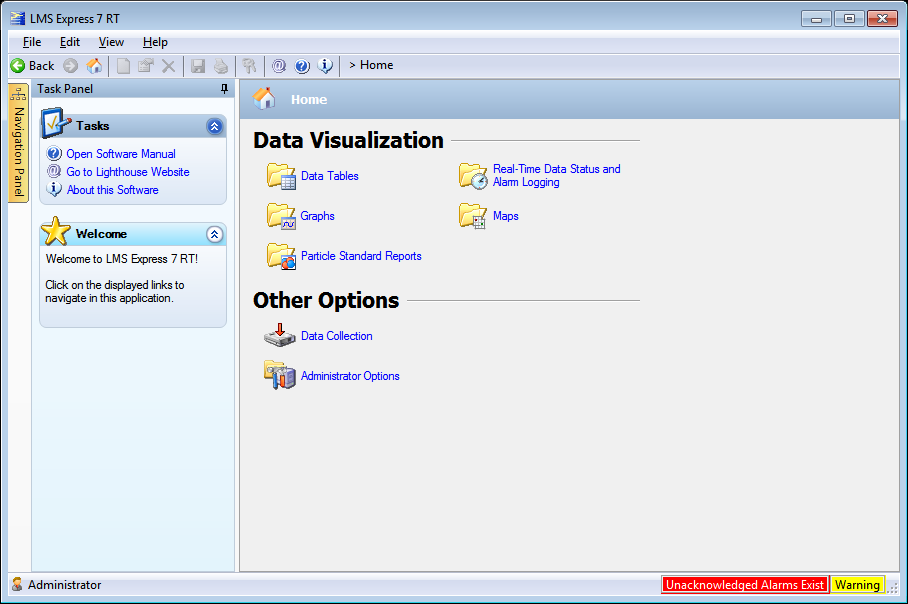The image size is (908, 604).
Task: Click the Print toolbar icon
Action: [x=221, y=66]
